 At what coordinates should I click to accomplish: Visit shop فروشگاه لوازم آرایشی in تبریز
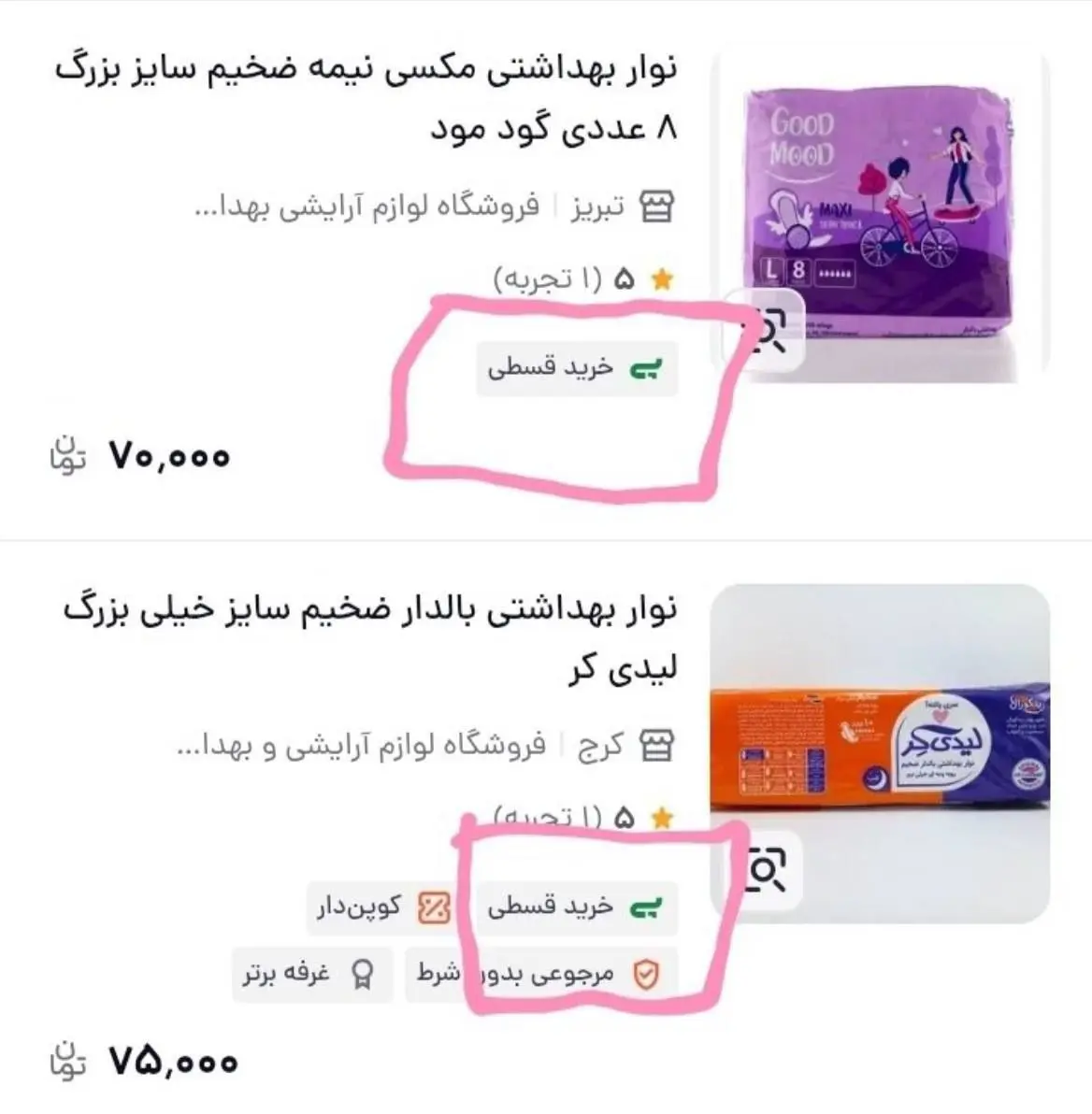366,207
